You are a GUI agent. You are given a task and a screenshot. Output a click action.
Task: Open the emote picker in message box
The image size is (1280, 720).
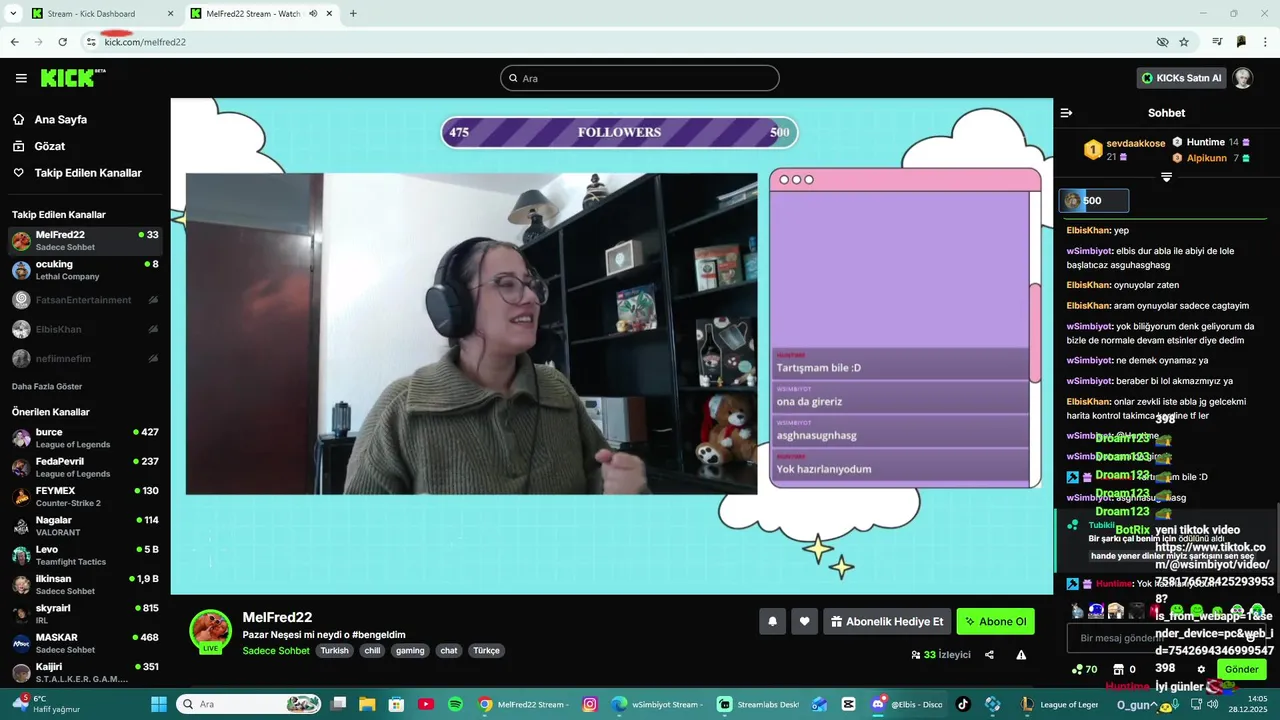[x=1250, y=638]
